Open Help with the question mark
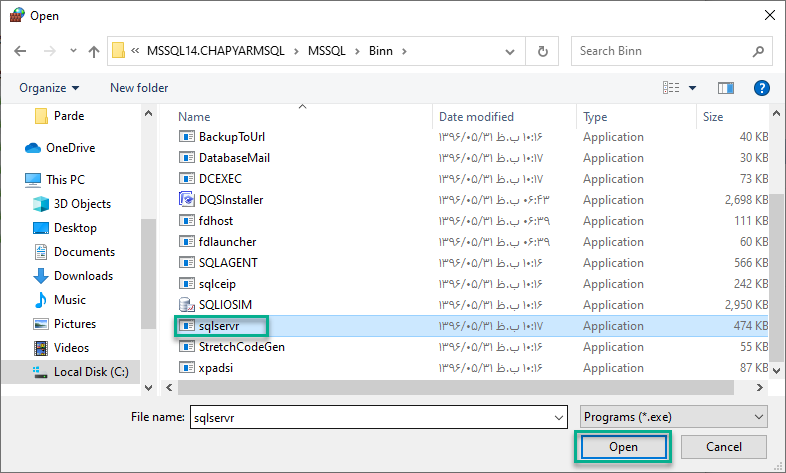The height and width of the screenshot is (473, 786). click(x=761, y=88)
